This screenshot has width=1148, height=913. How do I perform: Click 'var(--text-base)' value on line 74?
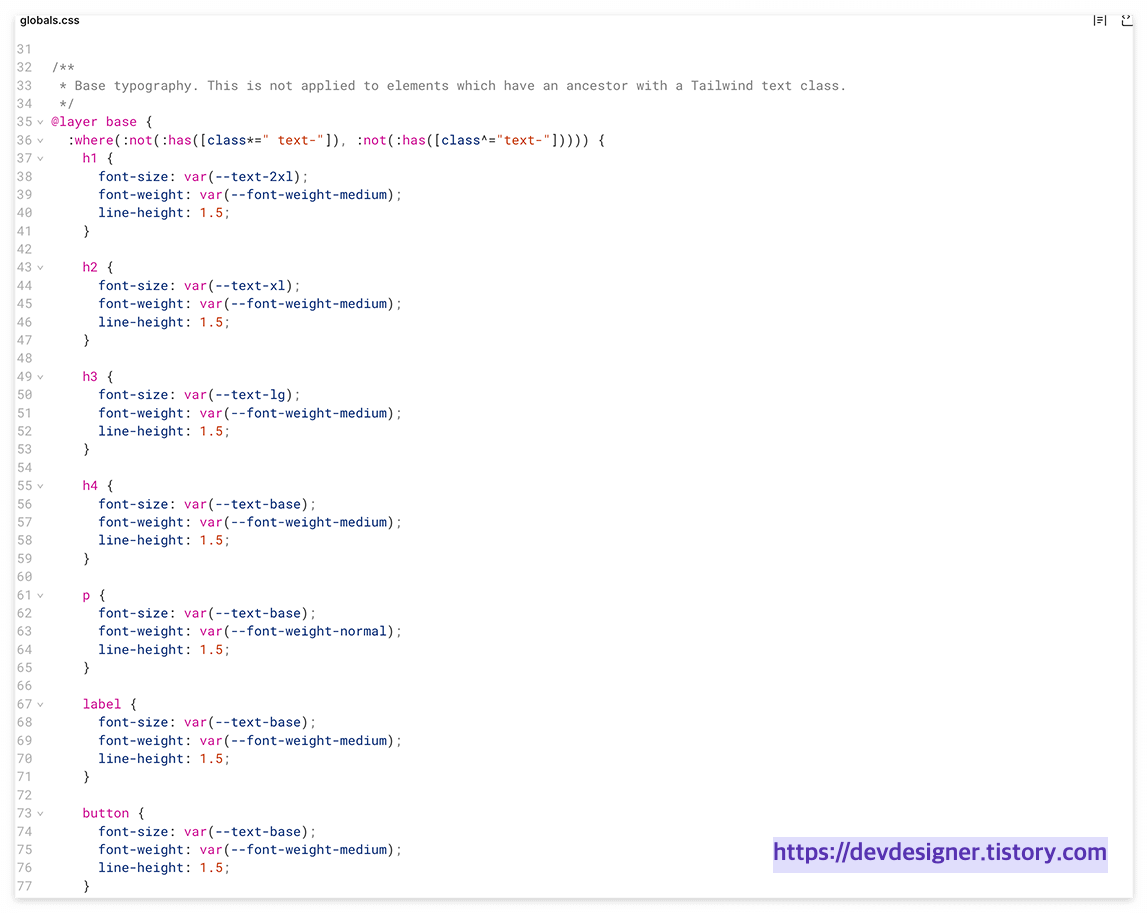coord(247,832)
